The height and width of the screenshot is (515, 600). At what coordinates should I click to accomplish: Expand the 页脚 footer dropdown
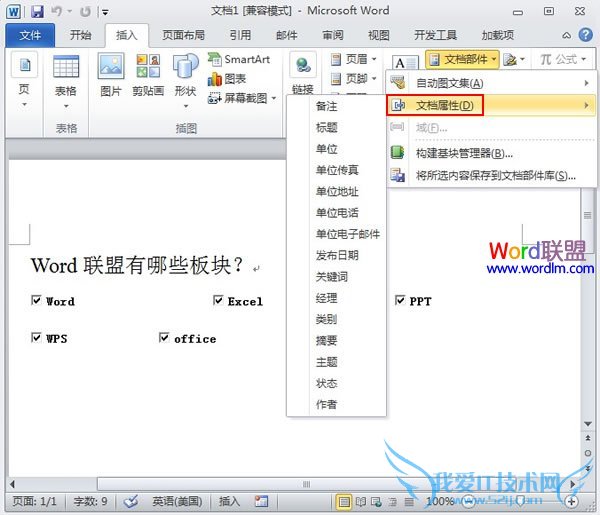(374, 79)
